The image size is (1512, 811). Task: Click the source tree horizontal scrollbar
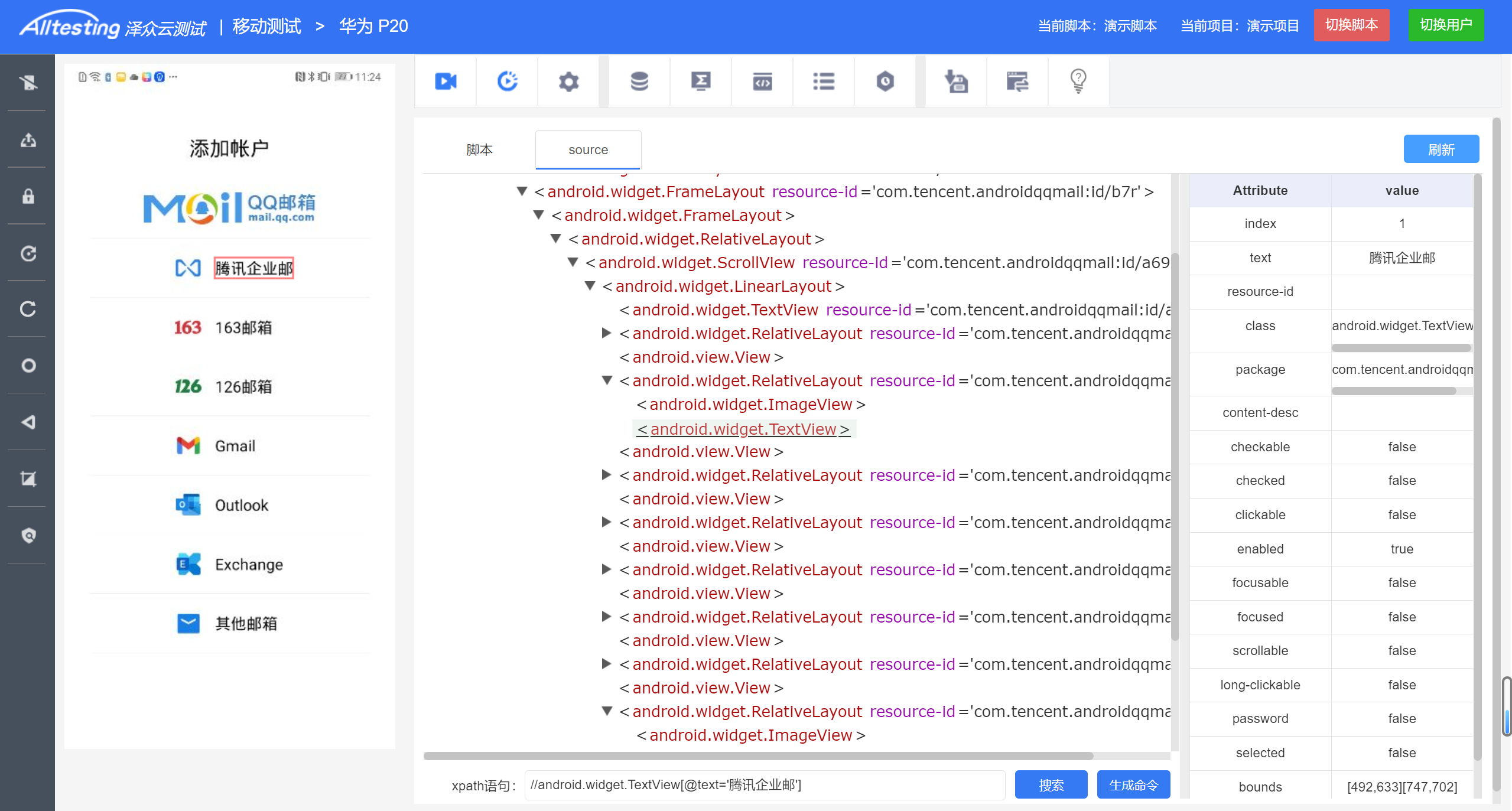(x=758, y=756)
